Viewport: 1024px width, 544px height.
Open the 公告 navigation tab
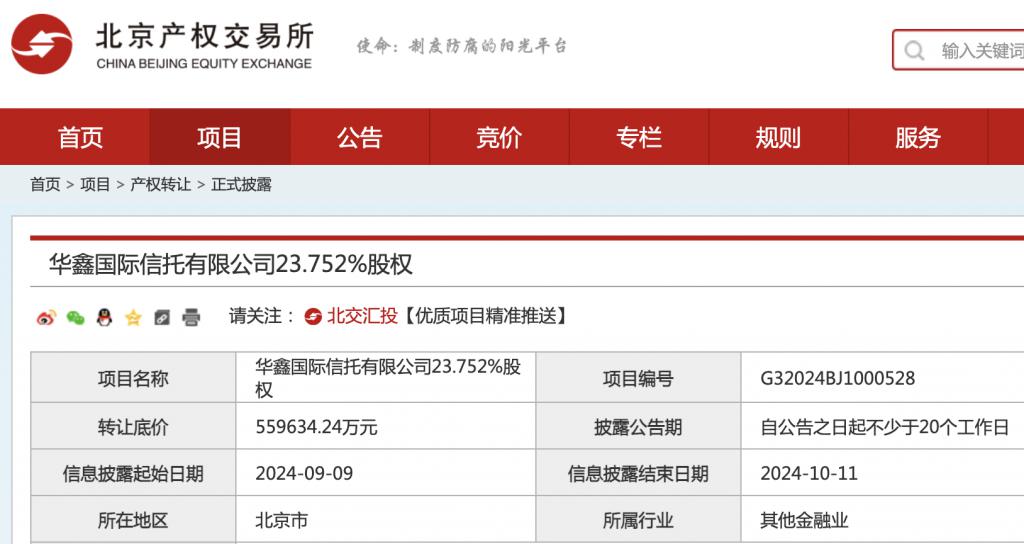point(360,137)
